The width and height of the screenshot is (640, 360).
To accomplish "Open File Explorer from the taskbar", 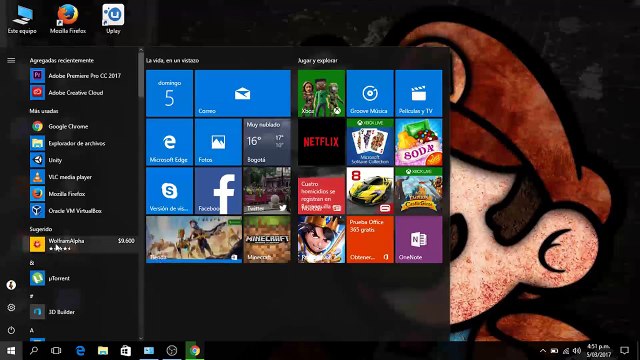I will (103, 351).
